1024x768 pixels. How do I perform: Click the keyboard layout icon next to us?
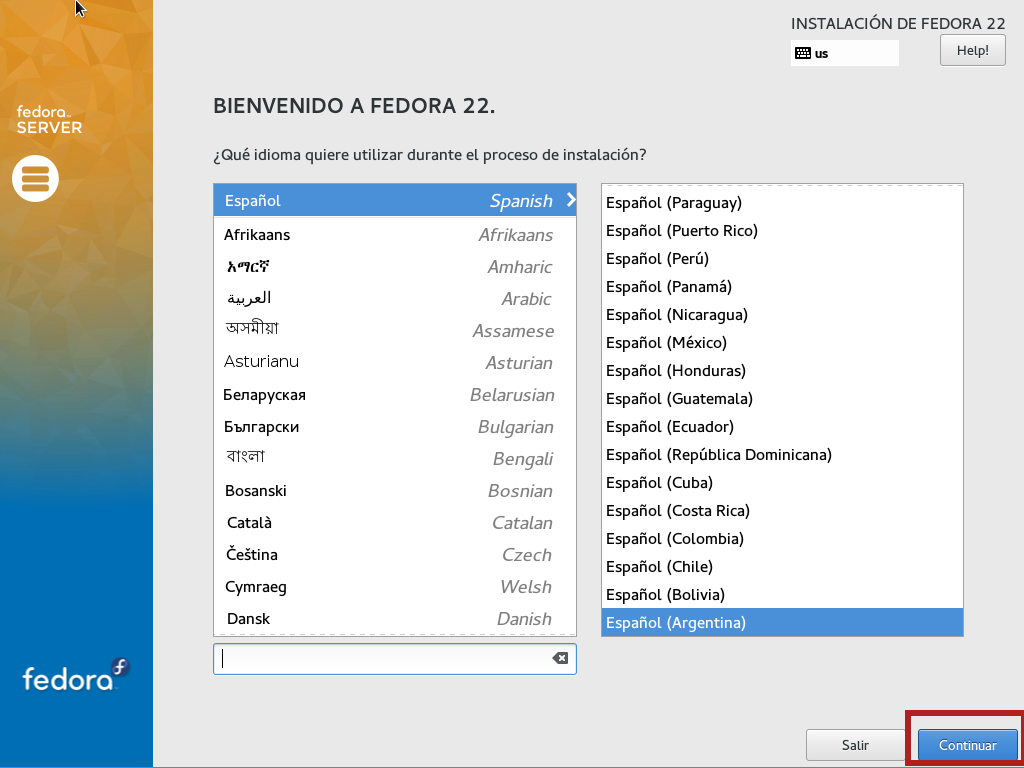(x=803, y=53)
